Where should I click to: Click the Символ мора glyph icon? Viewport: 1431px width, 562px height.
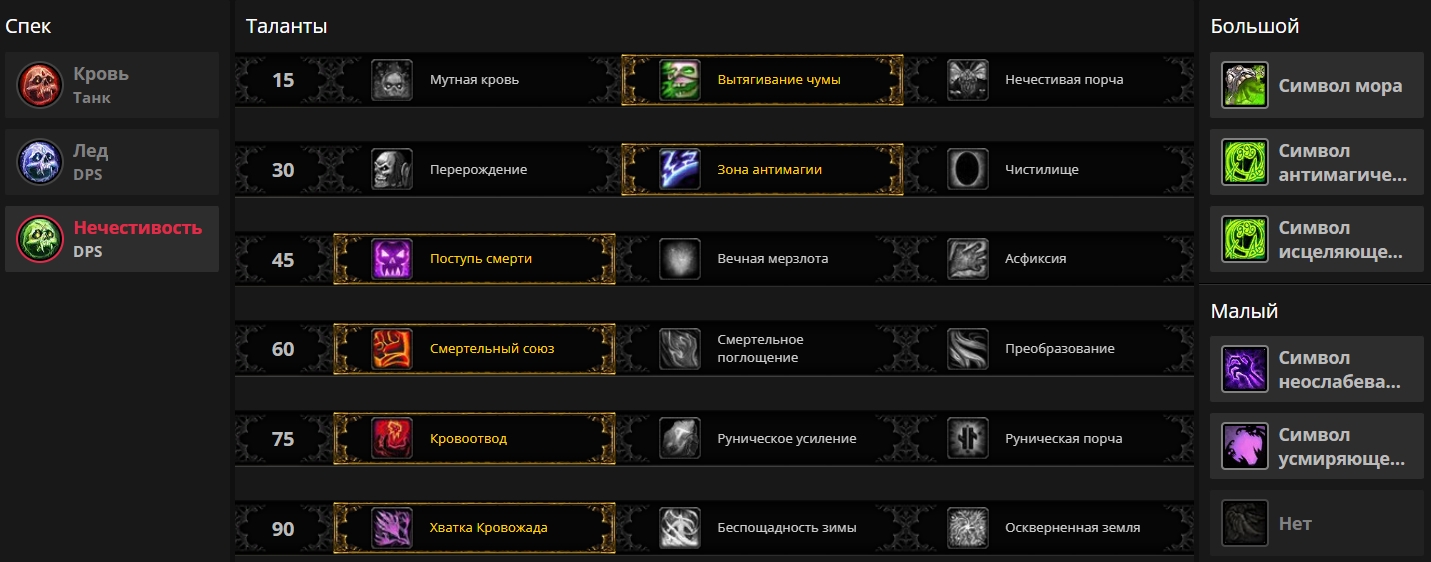[1245, 86]
